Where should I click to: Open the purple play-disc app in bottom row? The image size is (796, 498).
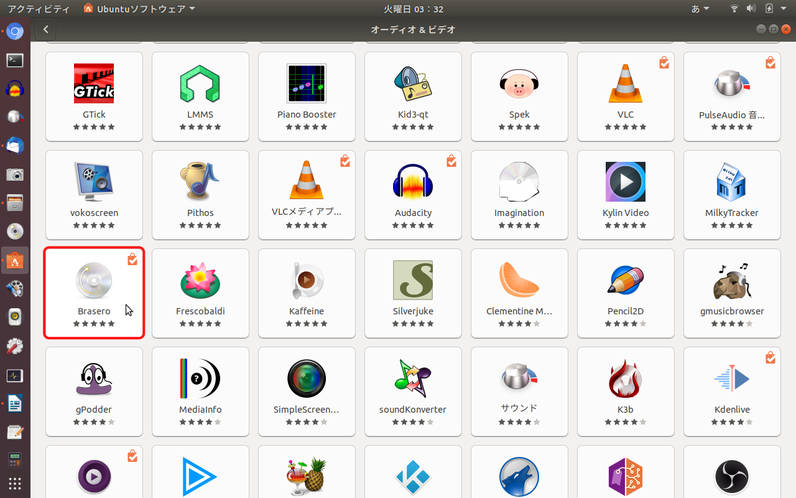tap(94, 472)
